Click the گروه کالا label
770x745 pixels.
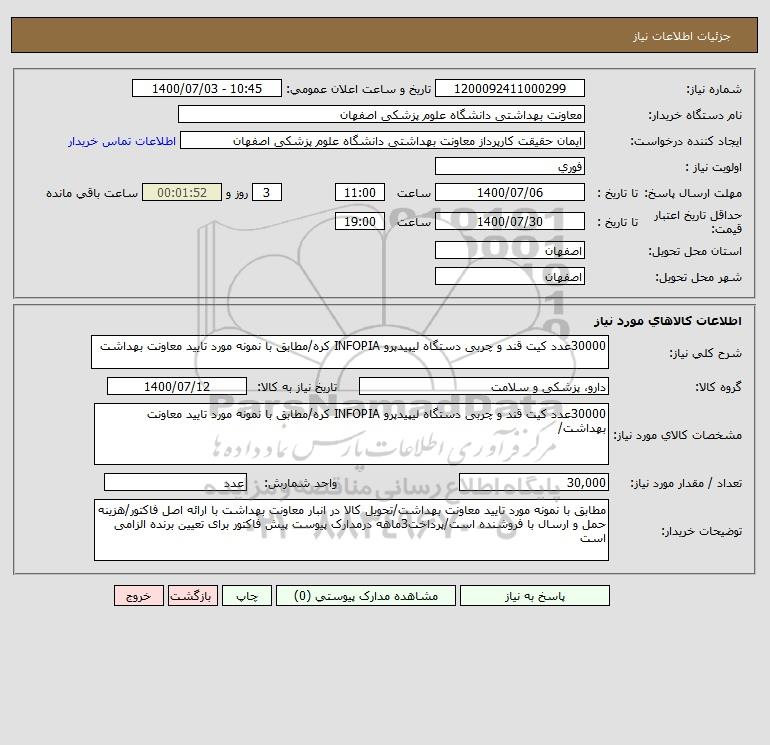click(718, 387)
